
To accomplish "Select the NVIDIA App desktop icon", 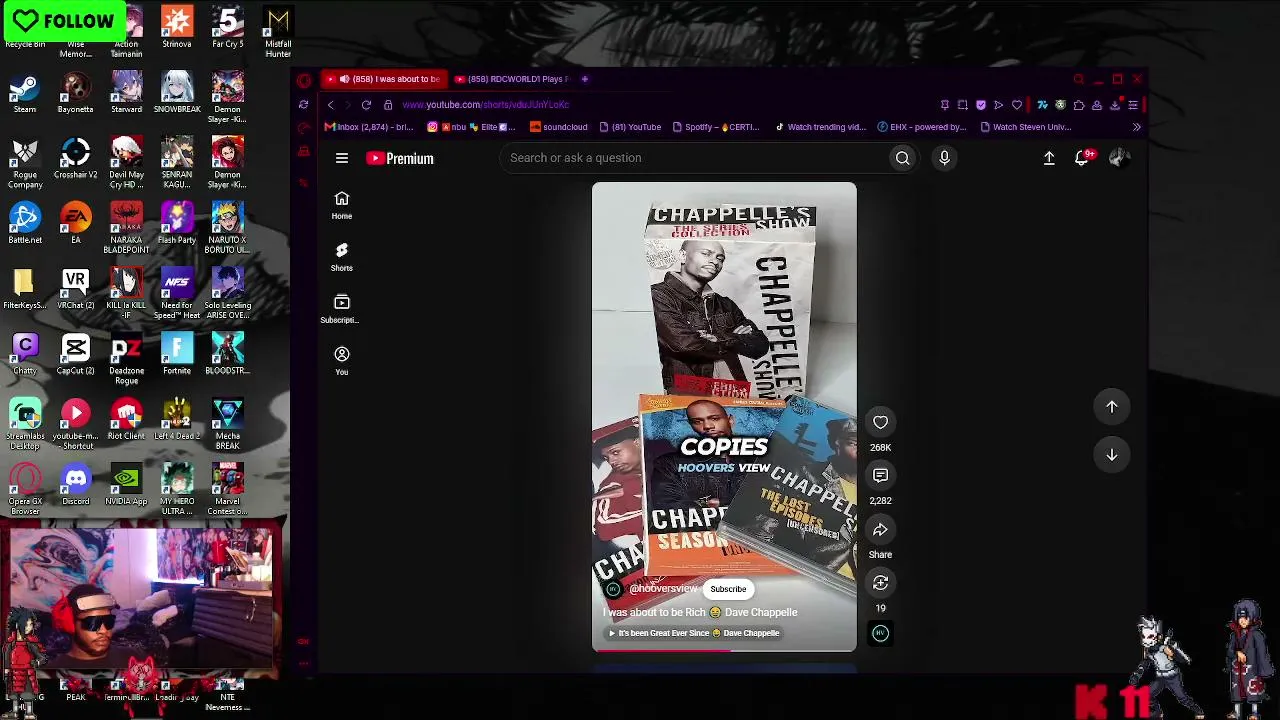I will pos(126,486).
